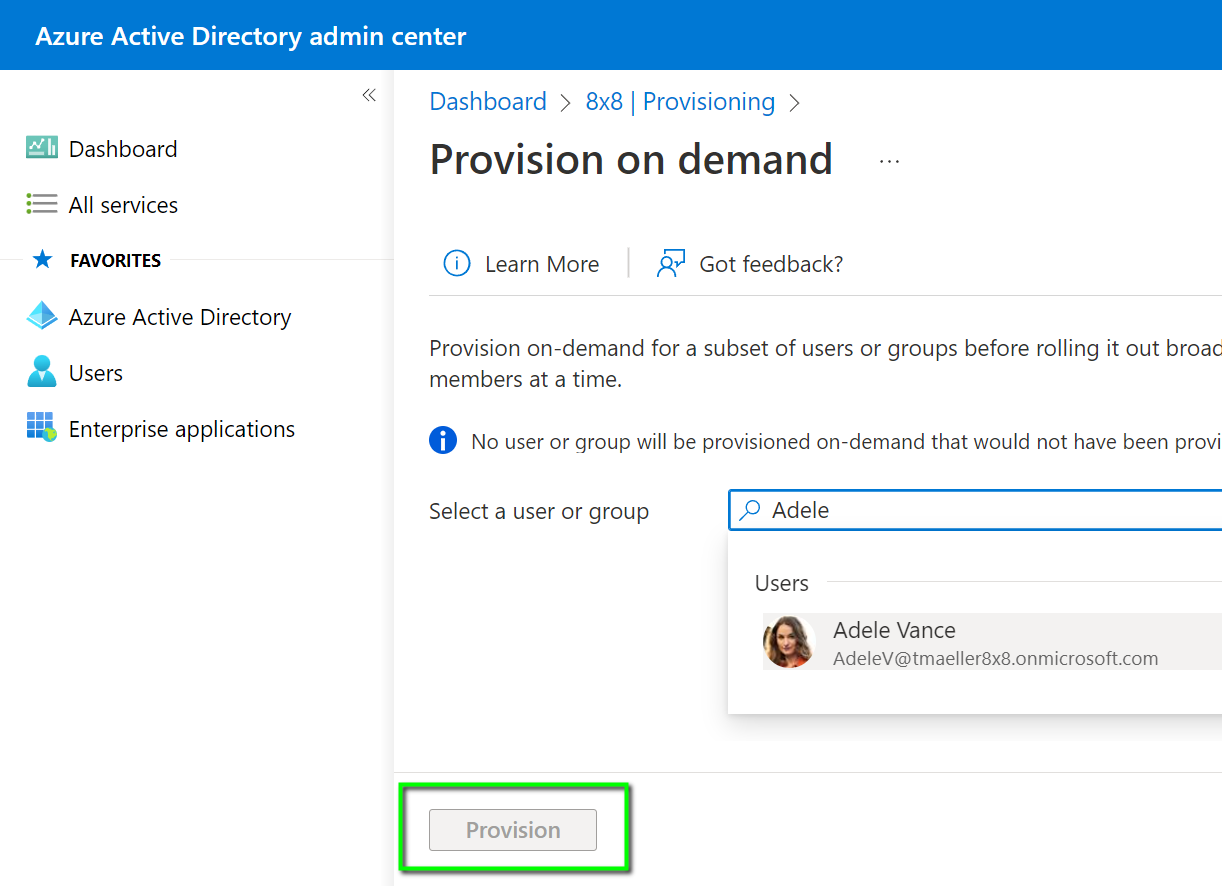
Task: Click the search magnifier icon
Action: pos(749,511)
